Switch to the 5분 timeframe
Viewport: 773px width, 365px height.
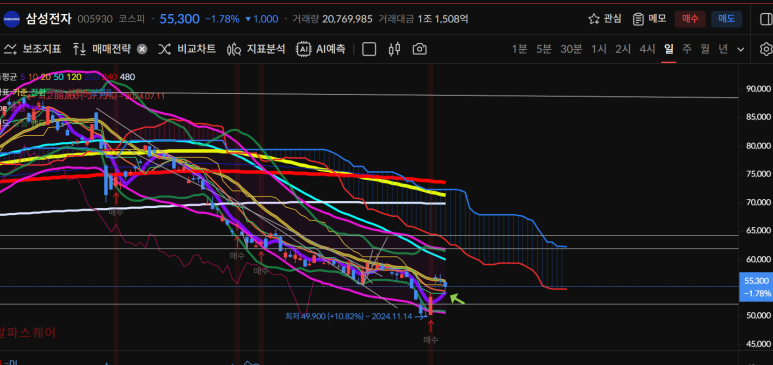[544, 49]
